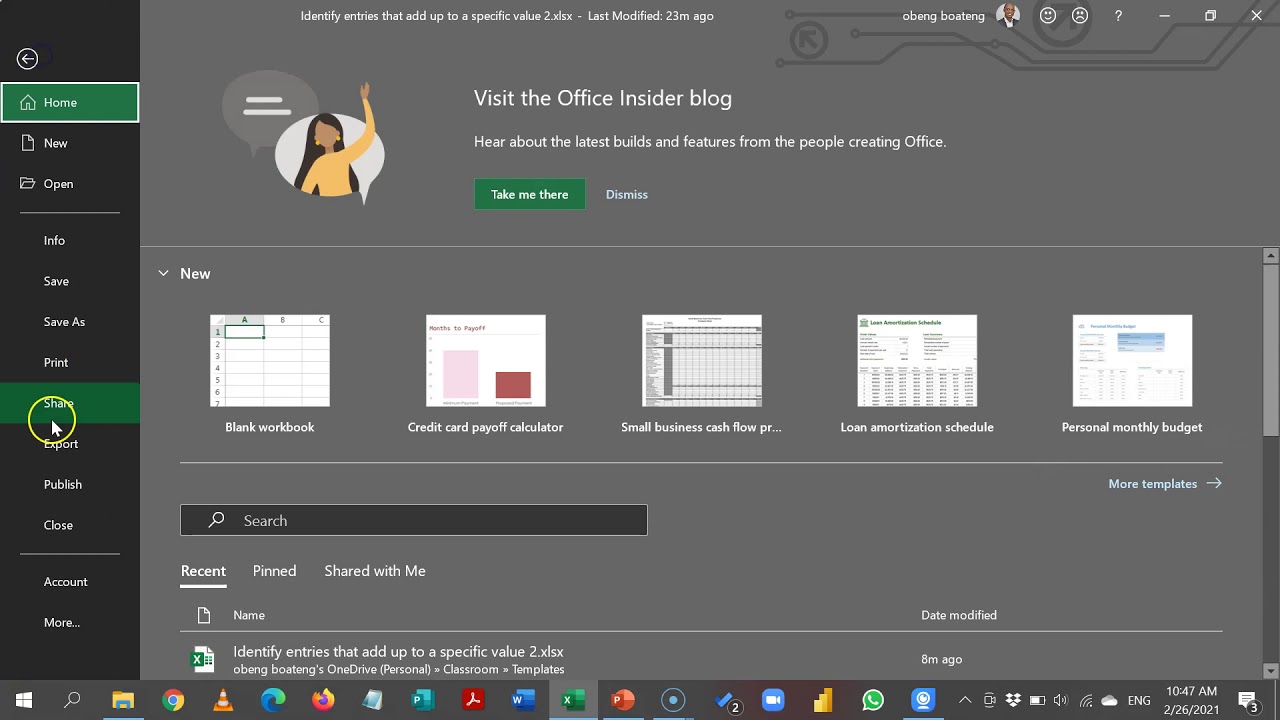Choose Open in the sidebar menu
The width and height of the screenshot is (1280, 720).
70,184
